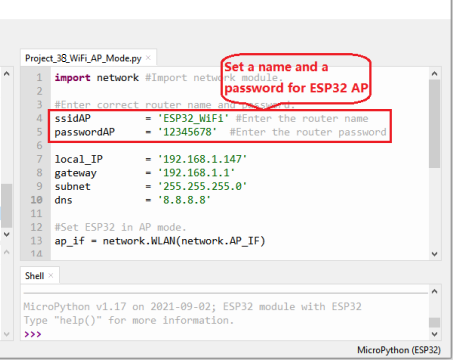The width and height of the screenshot is (454, 360).
Task: Click the network.WLAN(network.AP_IF) expression
Action: pyautogui.click(x=184, y=241)
